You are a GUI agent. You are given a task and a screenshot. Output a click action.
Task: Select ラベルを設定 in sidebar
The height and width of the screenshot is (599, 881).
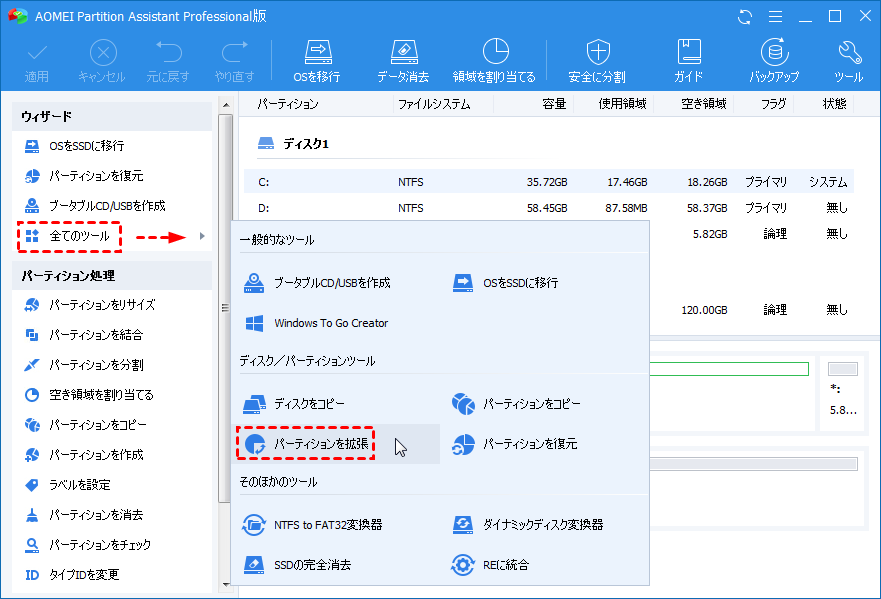[67, 484]
